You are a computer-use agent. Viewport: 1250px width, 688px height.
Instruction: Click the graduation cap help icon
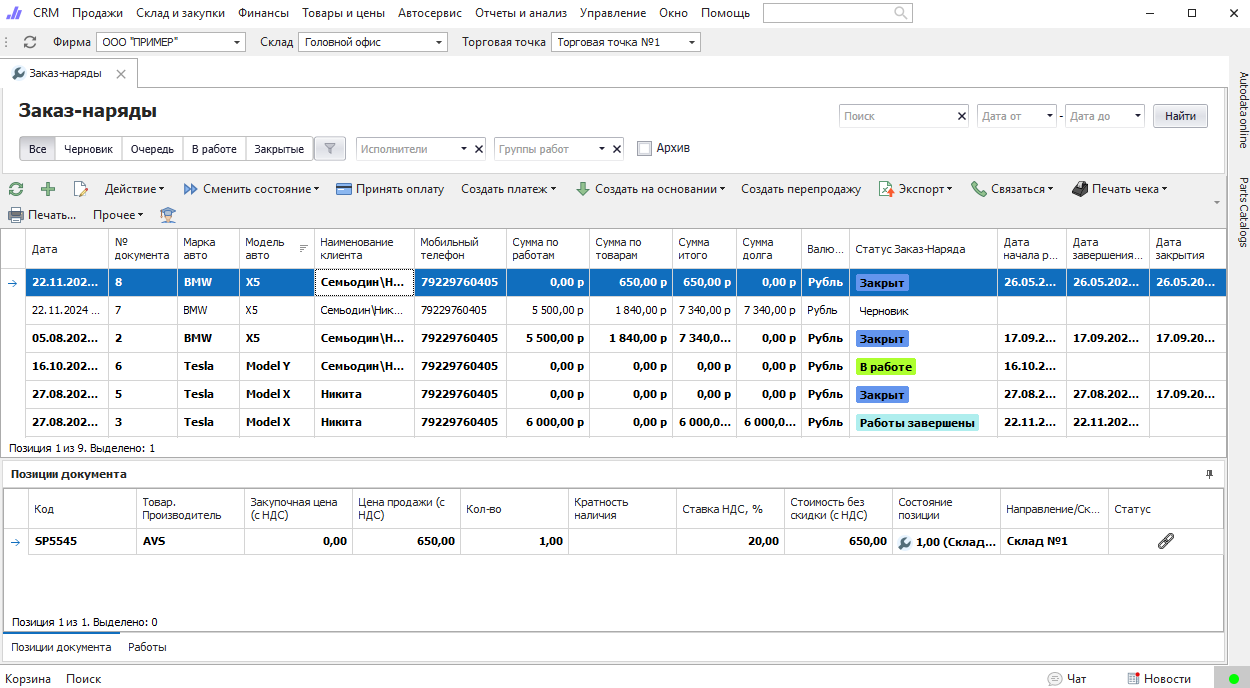[168, 215]
